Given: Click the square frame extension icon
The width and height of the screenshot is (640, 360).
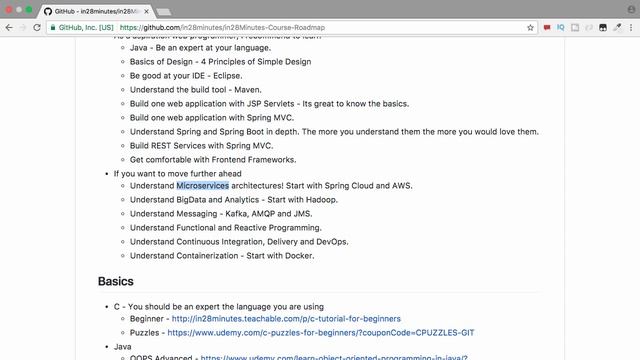Looking at the screenshot, I should click(575, 27).
